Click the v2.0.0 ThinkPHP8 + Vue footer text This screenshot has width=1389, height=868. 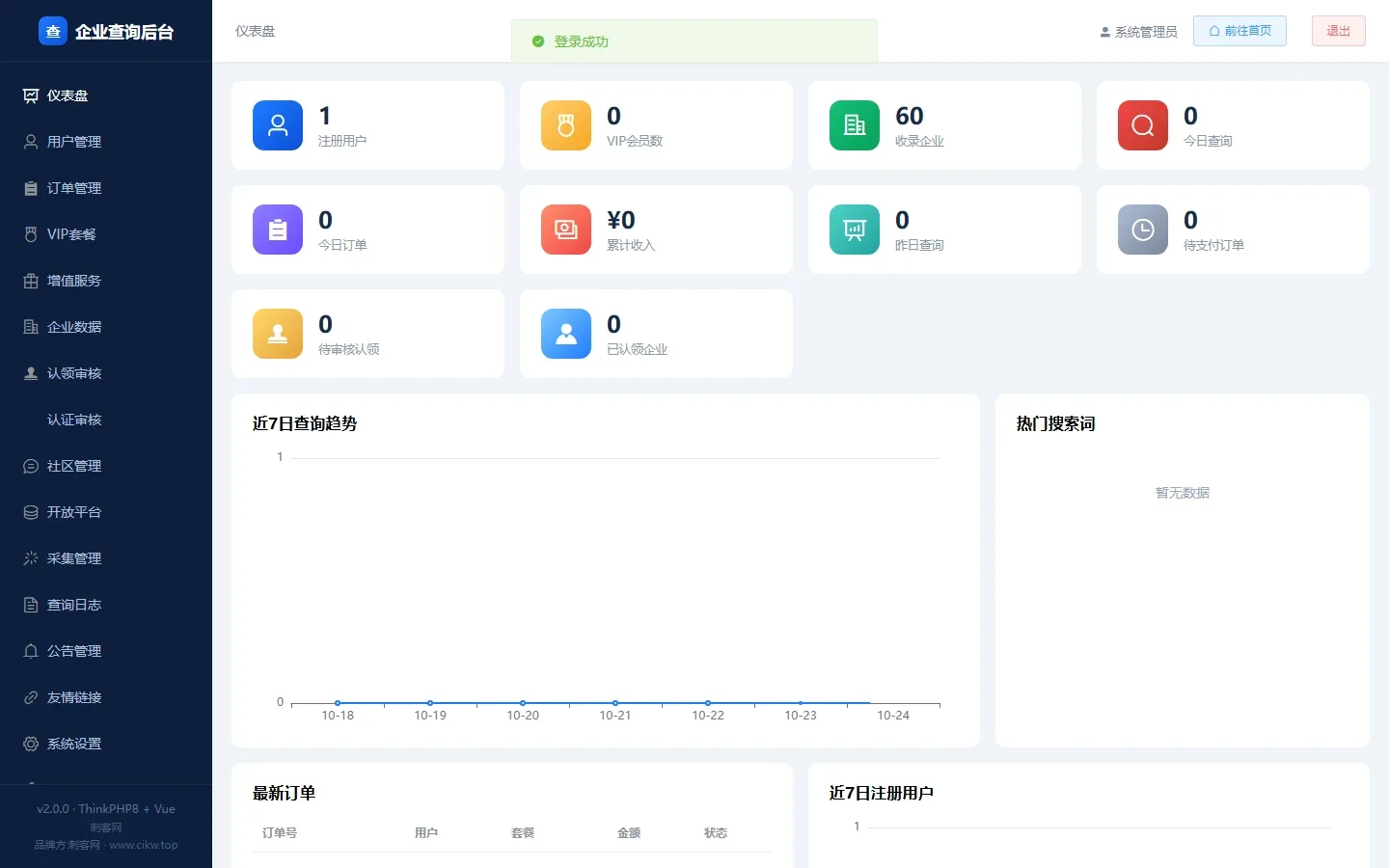click(x=106, y=809)
